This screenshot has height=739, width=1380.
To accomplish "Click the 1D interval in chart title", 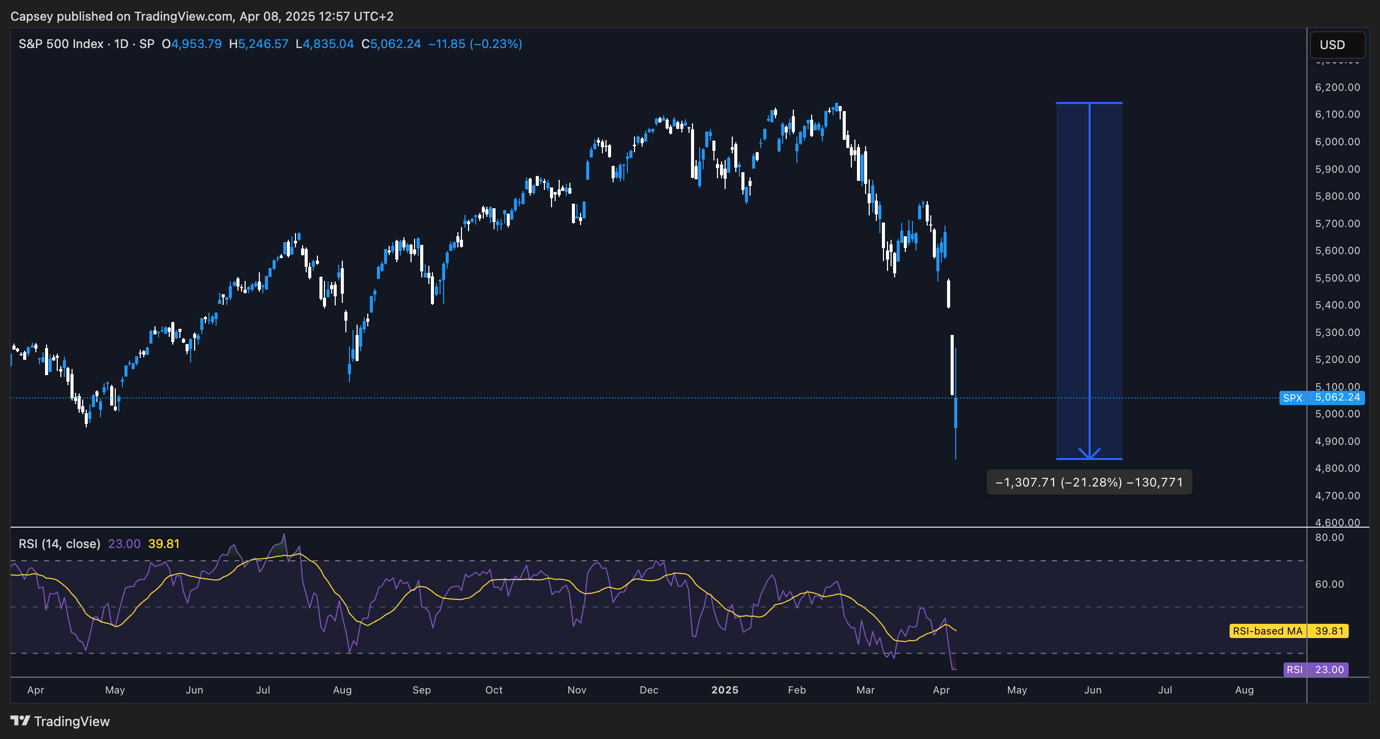I will 121,44.
